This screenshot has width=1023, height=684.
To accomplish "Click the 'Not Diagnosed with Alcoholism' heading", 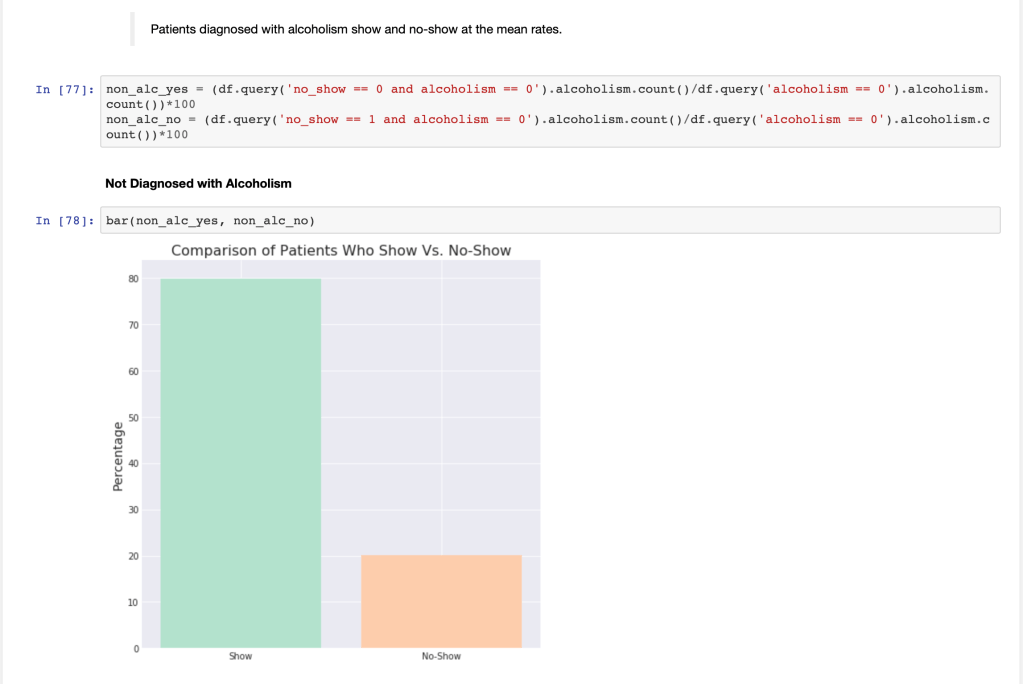I will coord(198,183).
